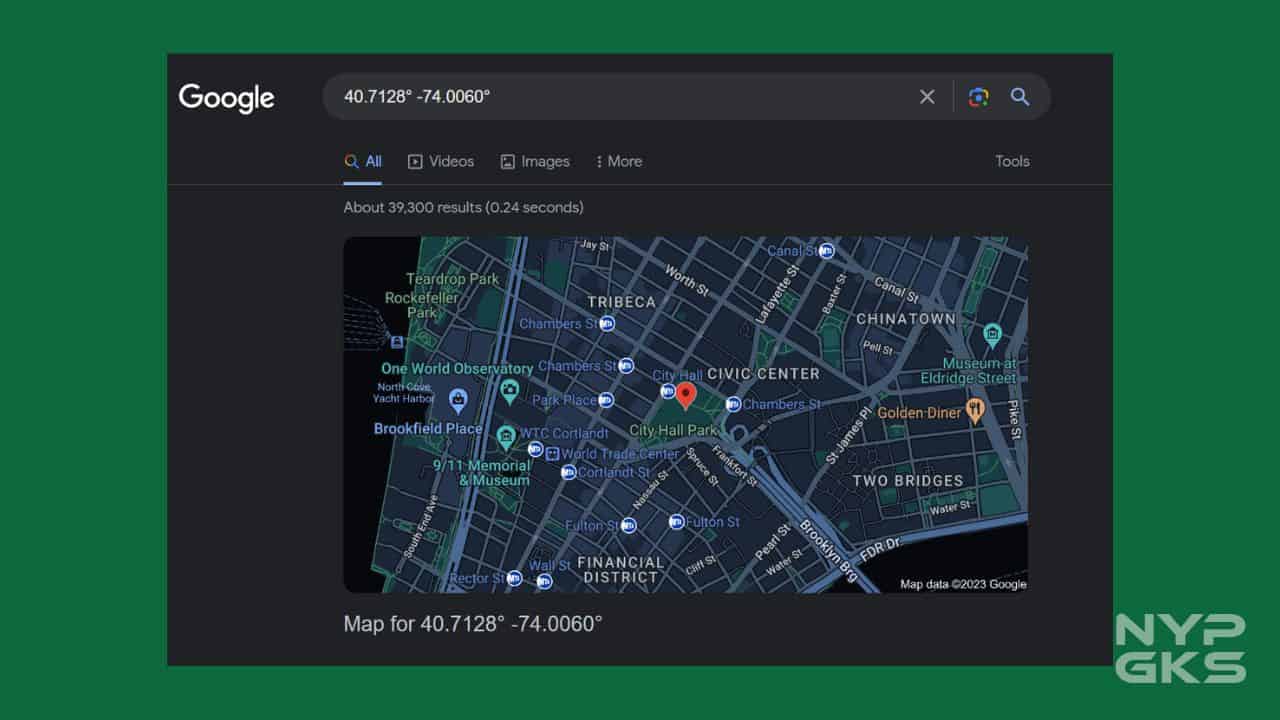The image size is (1280, 720).
Task: Open the Map for 40.7128° -74.0060° link
Action: click(x=473, y=624)
